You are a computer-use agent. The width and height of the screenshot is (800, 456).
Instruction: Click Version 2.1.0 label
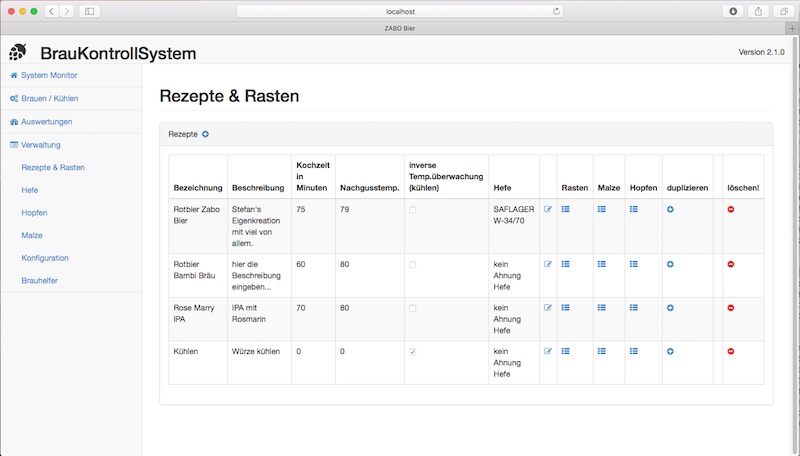pos(762,52)
